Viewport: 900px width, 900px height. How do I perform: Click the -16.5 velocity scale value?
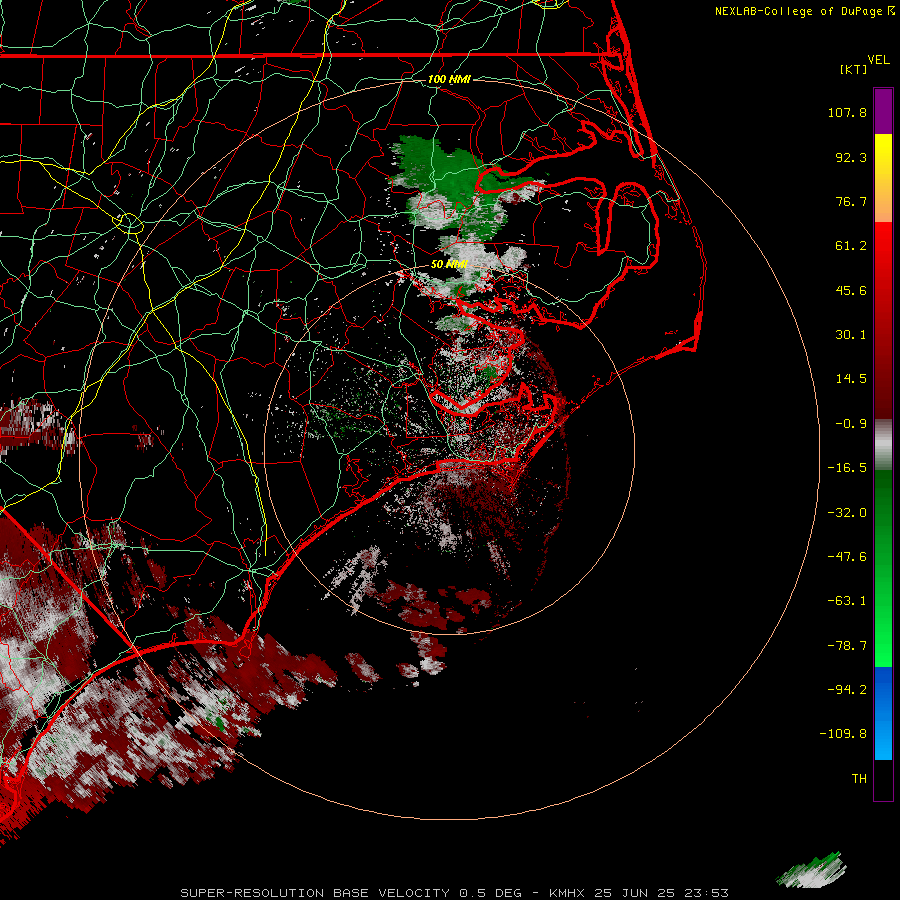[847, 468]
